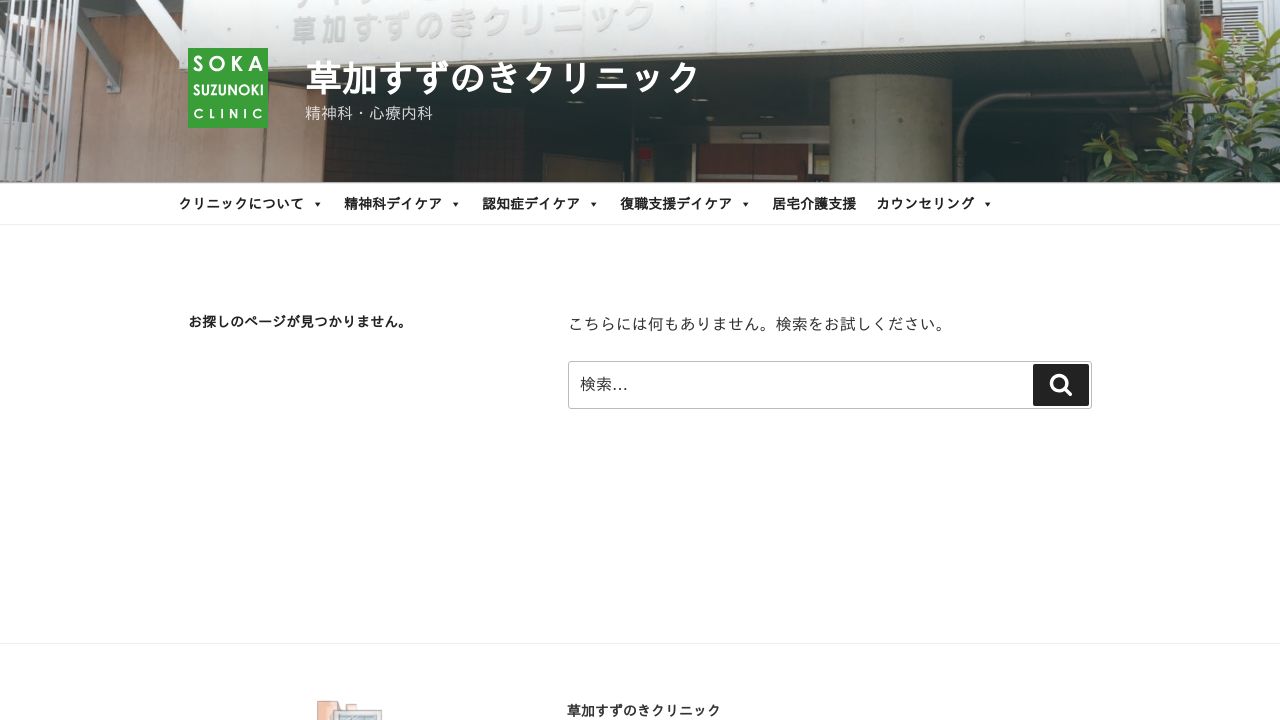Open the クリニックについて navigation menu
1280x720 pixels.
(x=242, y=203)
